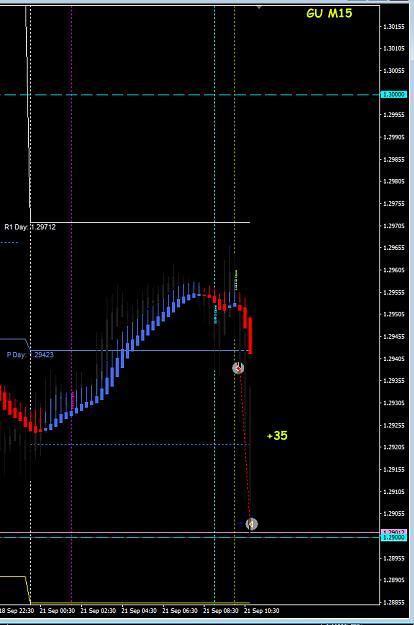Click the 1.29605 price axis label
The height and width of the screenshot is (625, 414).
pos(394,270)
